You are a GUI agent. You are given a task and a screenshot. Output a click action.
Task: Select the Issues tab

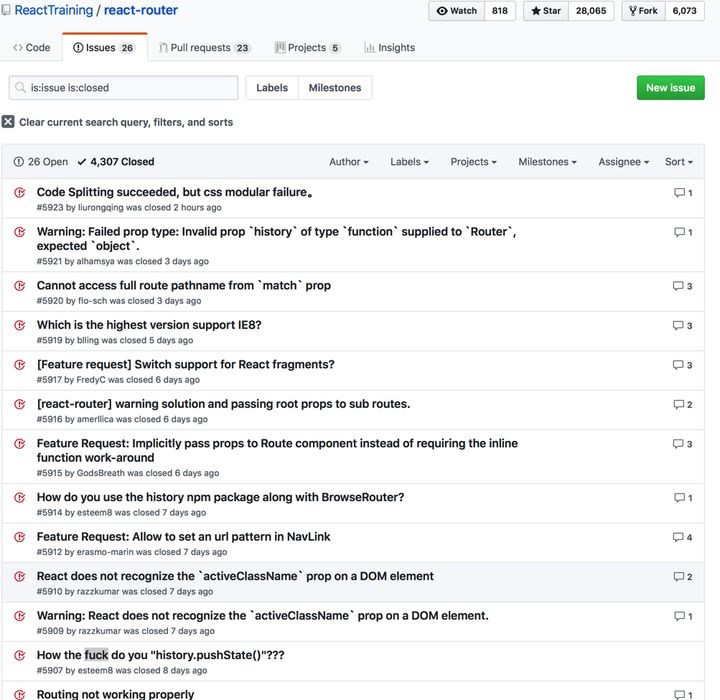tap(105, 48)
